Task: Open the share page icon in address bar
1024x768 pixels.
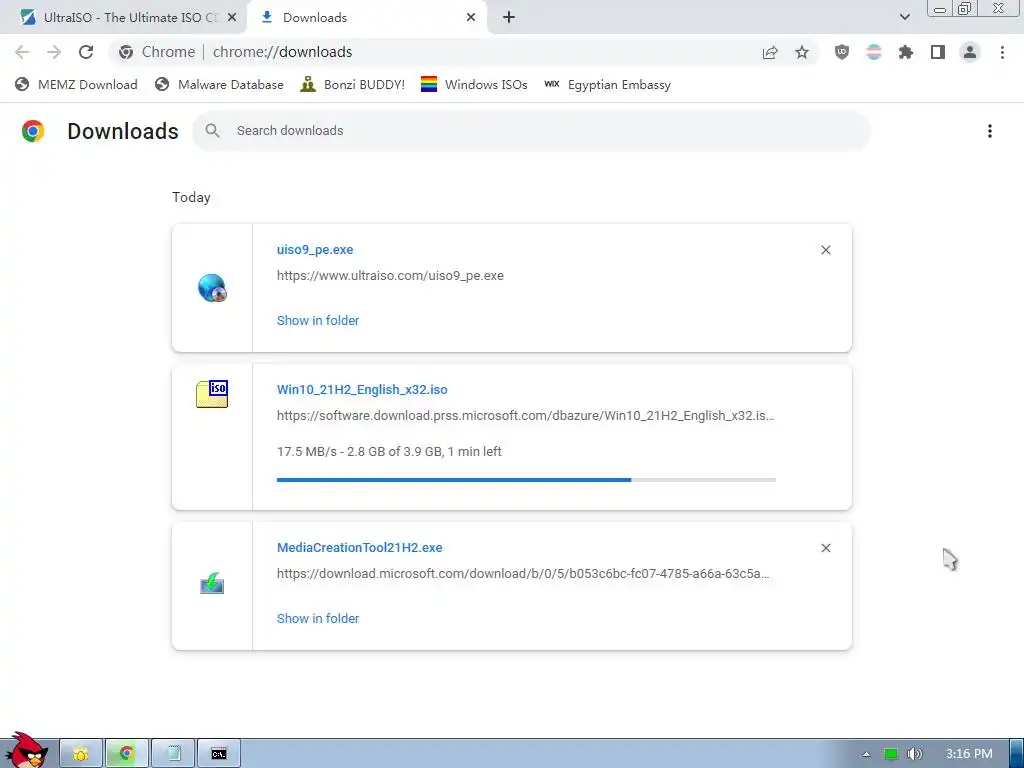Action: pos(770,52)
